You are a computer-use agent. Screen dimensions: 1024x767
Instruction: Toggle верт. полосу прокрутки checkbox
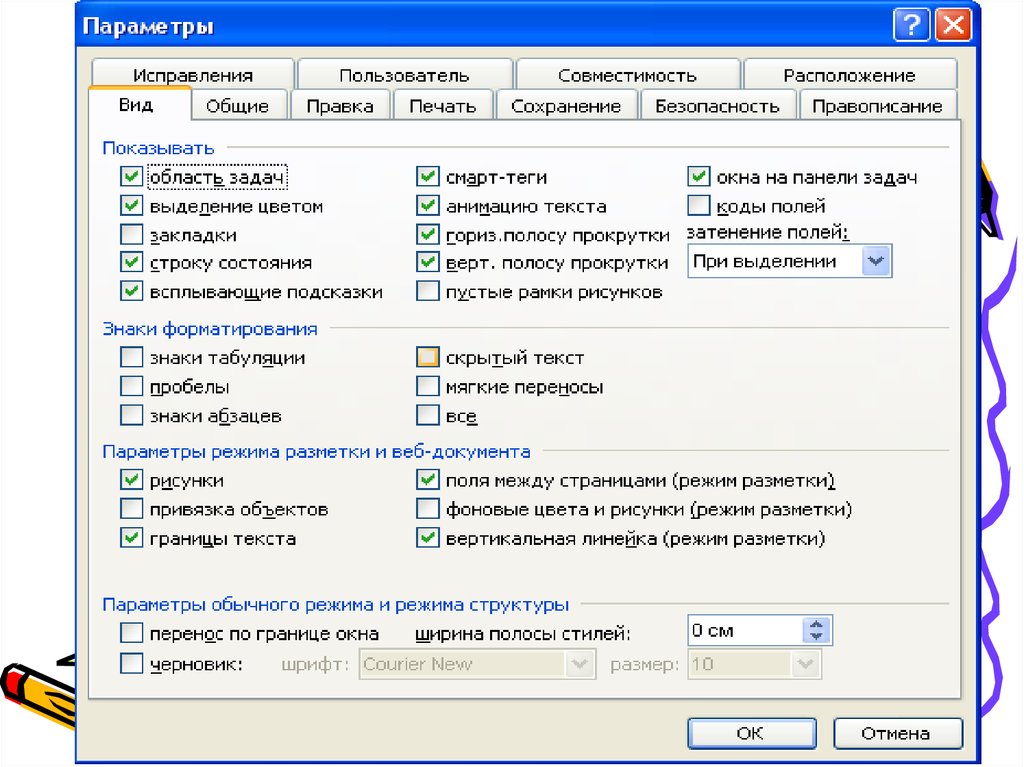[x=428, y=263]
